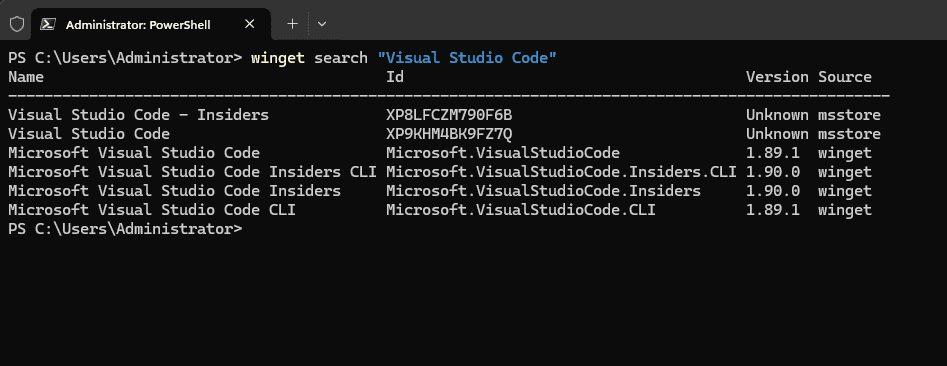Close the Administrator: PowerShell tab
Screen dimensions: 947x366
click(x=249, y=24)
